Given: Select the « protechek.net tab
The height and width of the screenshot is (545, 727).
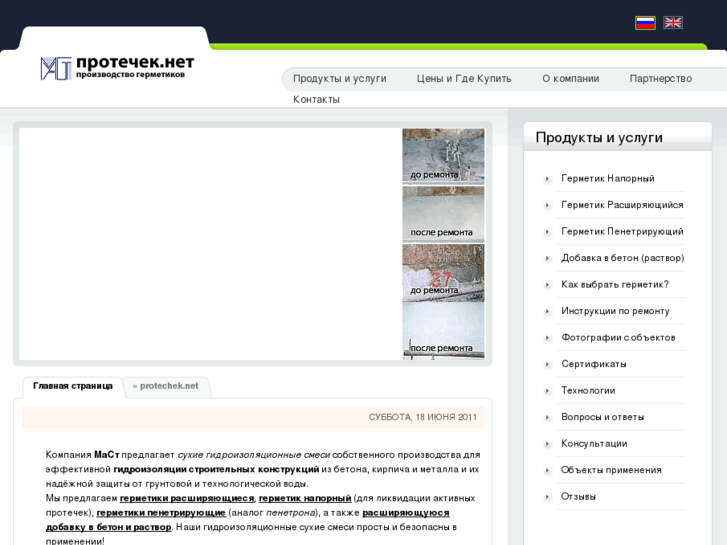Looking at the screenshot, I should click(166, 386).
